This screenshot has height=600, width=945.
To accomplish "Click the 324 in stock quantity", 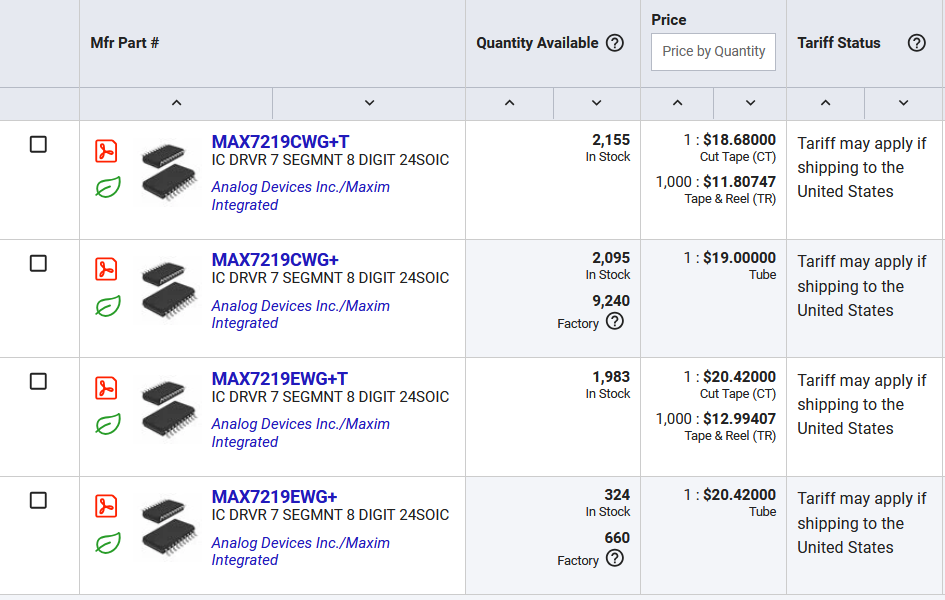I will tap(617, 495).
